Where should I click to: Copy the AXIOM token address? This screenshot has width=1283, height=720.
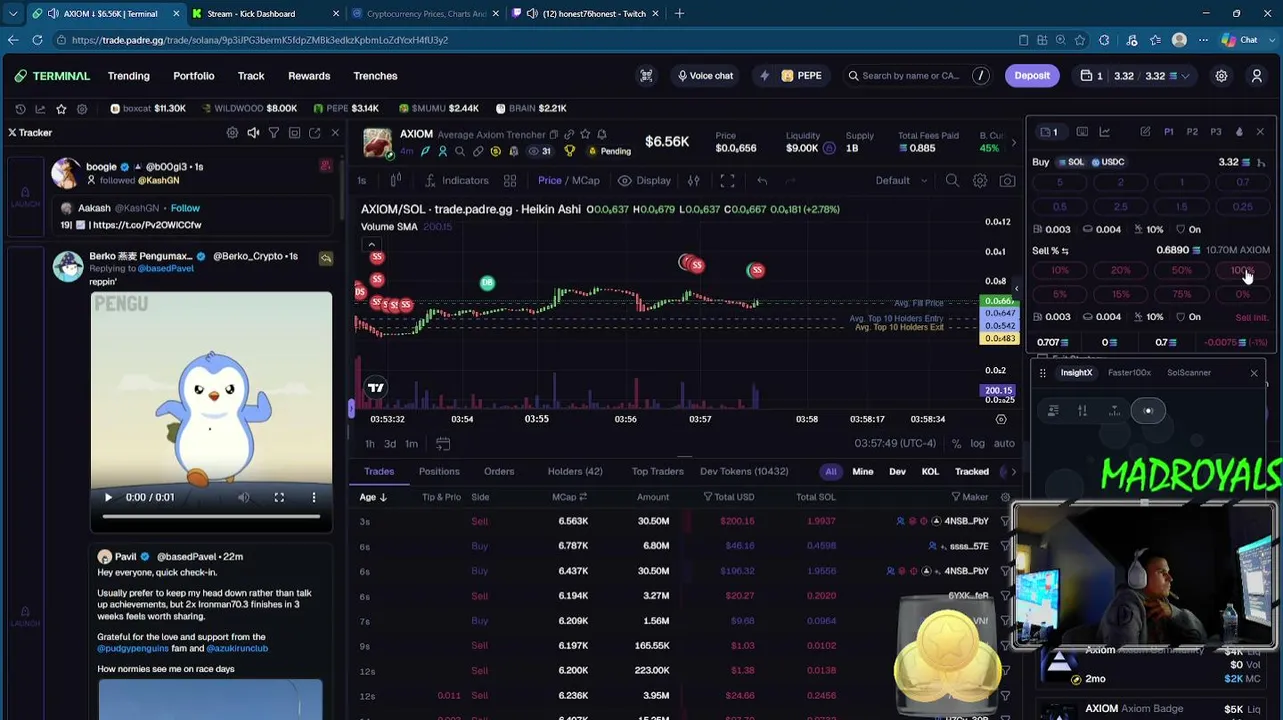click(554, 134)
